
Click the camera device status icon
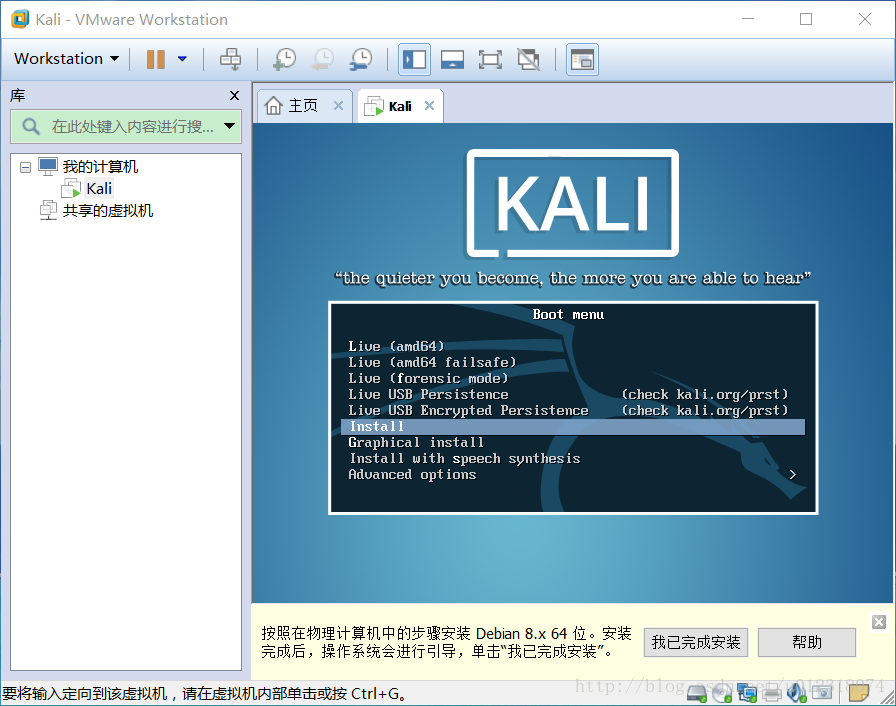822,693
